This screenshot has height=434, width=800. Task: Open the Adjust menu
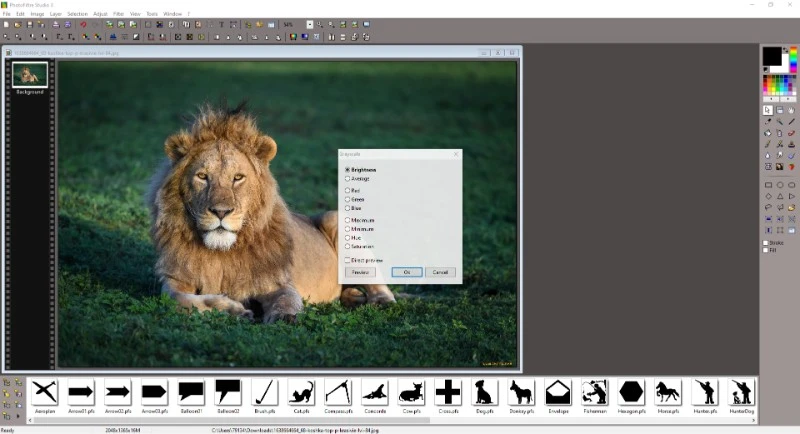pos(100,14)
